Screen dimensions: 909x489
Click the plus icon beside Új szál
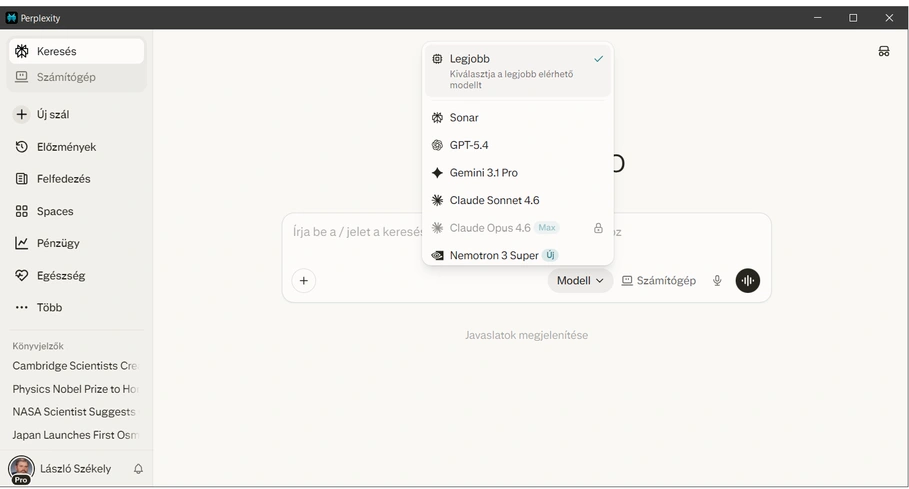pyautogui.click(x=21, y=114)
